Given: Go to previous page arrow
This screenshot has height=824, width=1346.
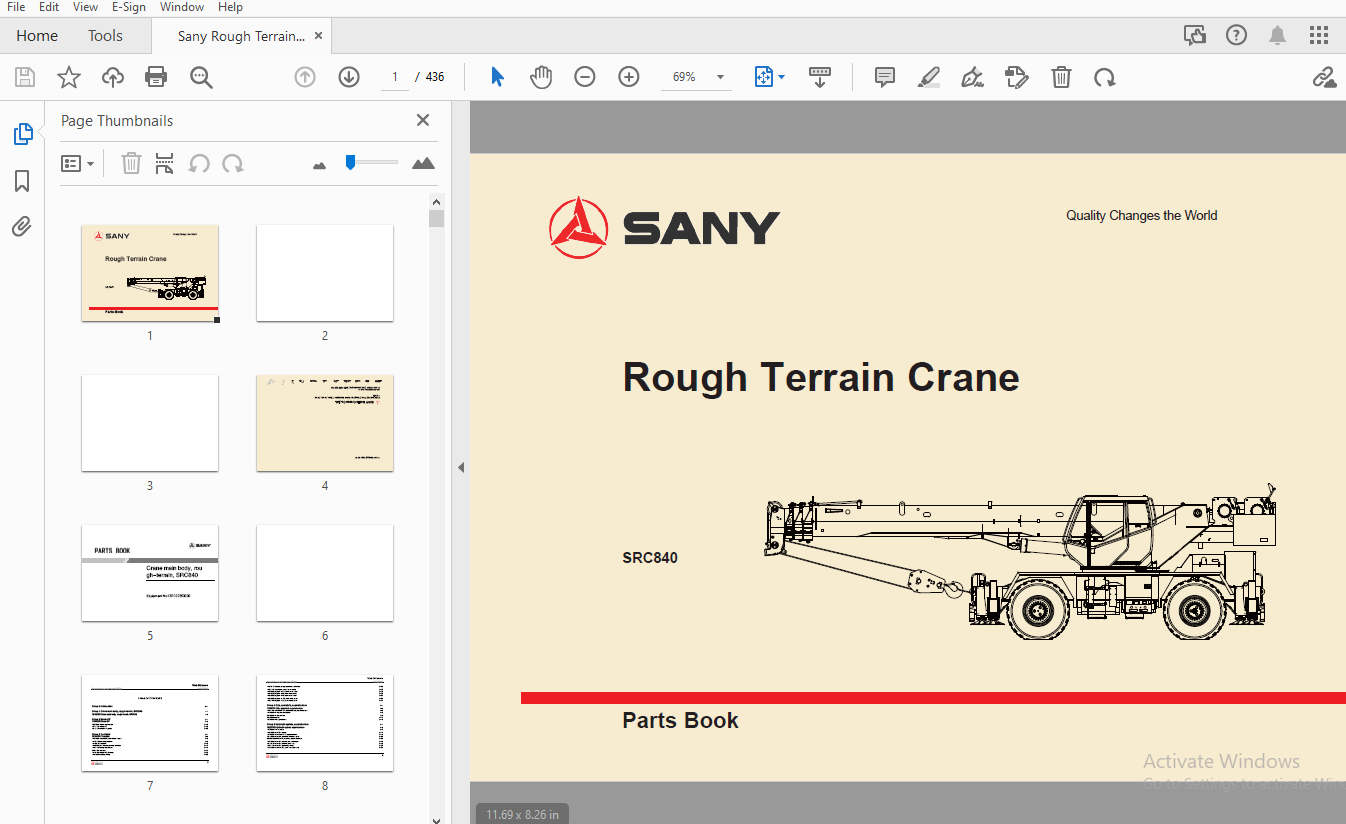Looking at the screenshot, I should tap(305, 77).
